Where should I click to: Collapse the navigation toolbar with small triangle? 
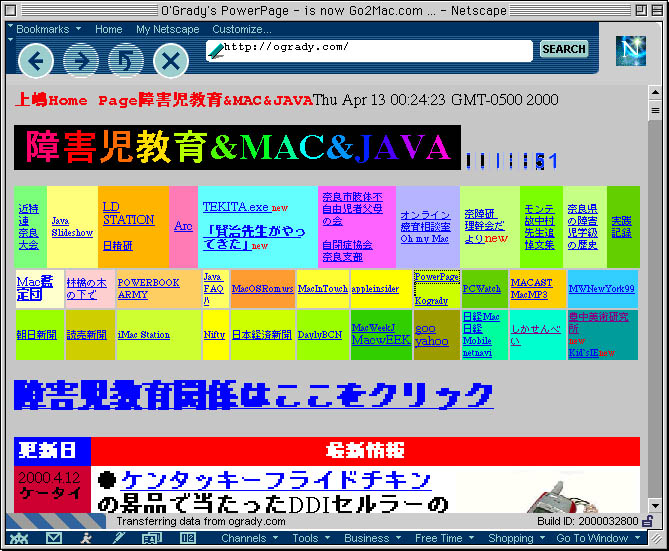(11, 40)
